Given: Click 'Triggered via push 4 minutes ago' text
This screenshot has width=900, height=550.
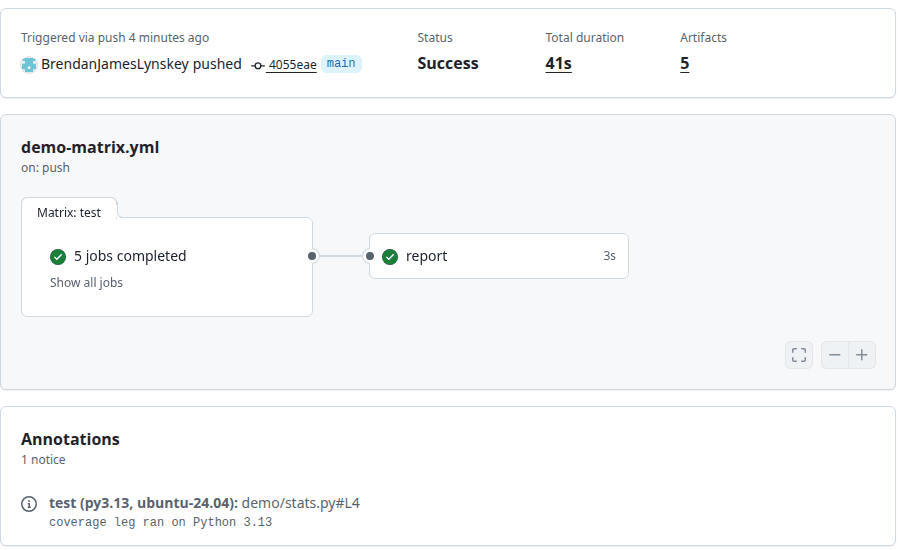Looking at the screenshot, I should [115, 38].
